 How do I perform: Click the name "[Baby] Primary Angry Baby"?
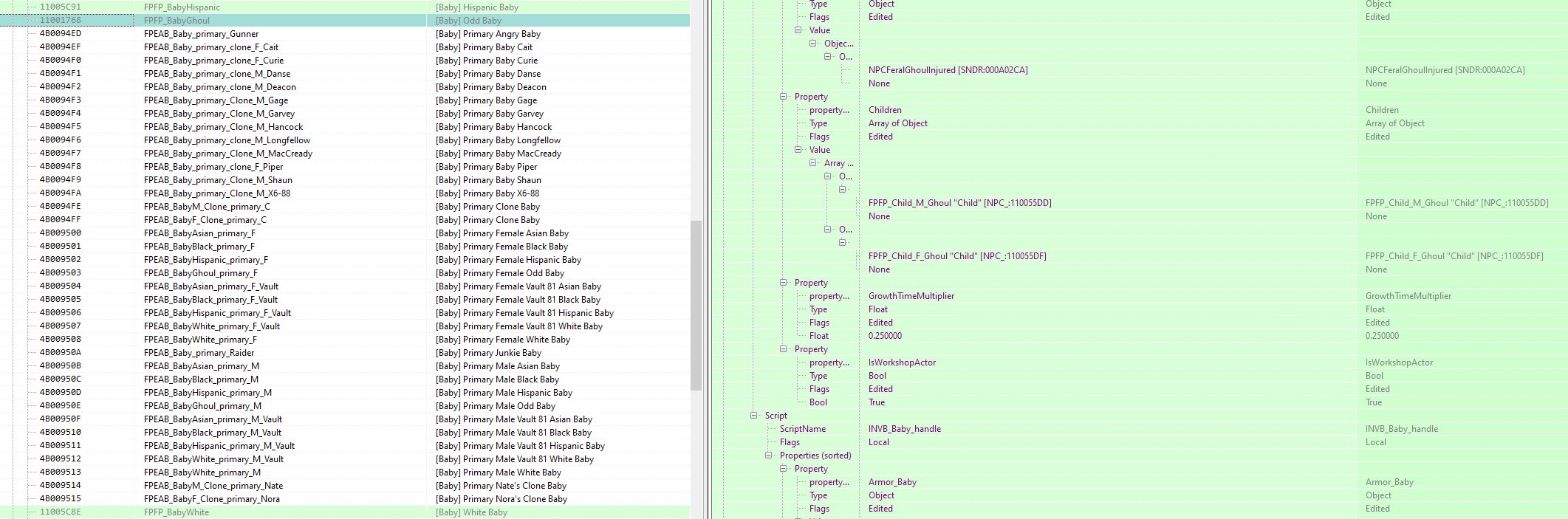[488, 34]
